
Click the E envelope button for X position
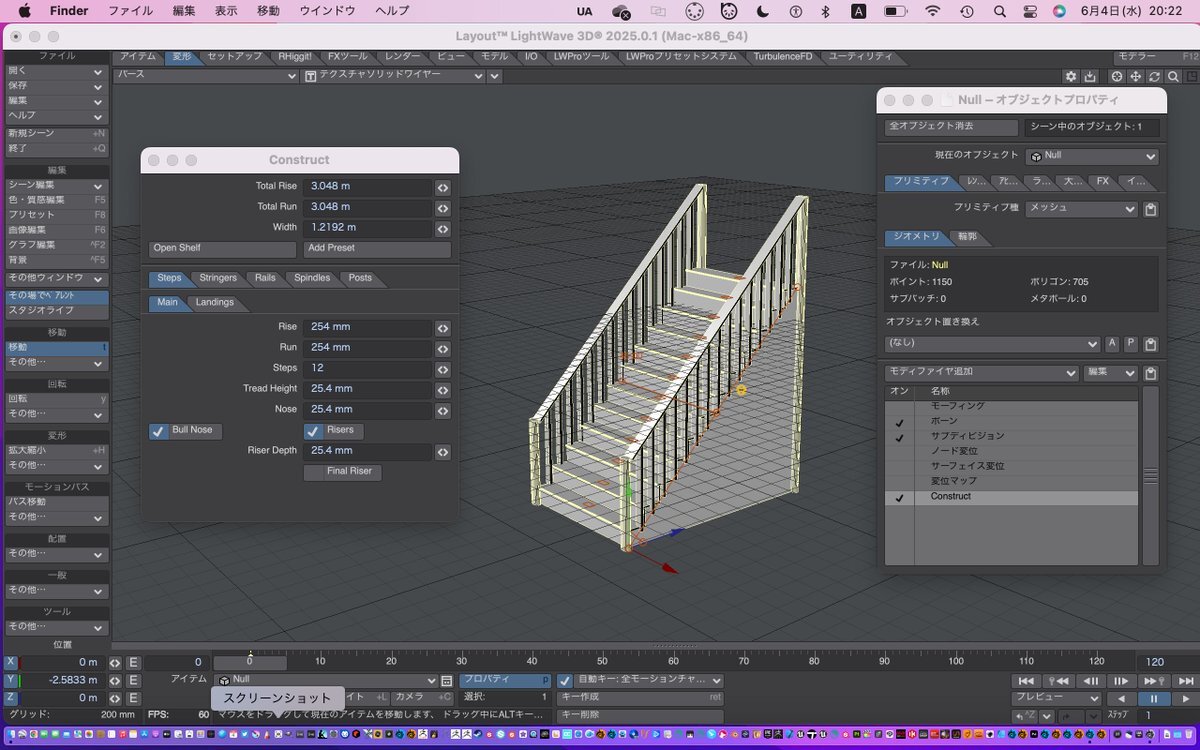[x=133, y=662]
